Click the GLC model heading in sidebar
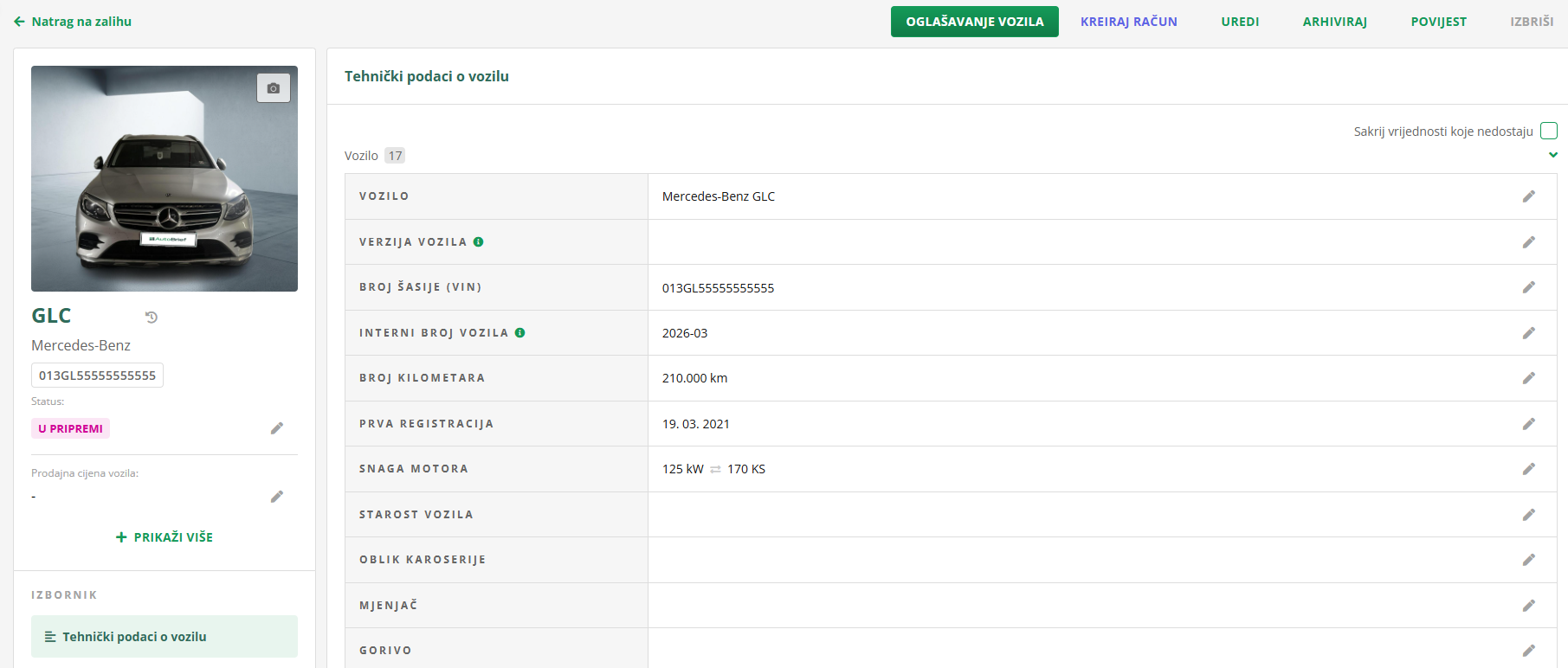 pyautogui.click(x=52, y=316)
